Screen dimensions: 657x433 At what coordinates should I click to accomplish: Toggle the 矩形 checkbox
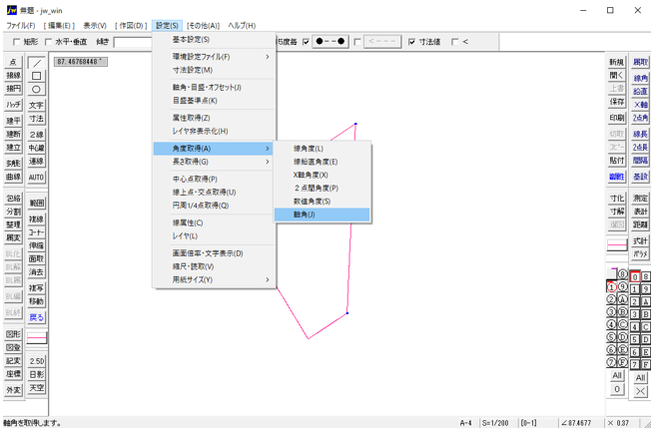pyautogui.click(x=17, y=42)
